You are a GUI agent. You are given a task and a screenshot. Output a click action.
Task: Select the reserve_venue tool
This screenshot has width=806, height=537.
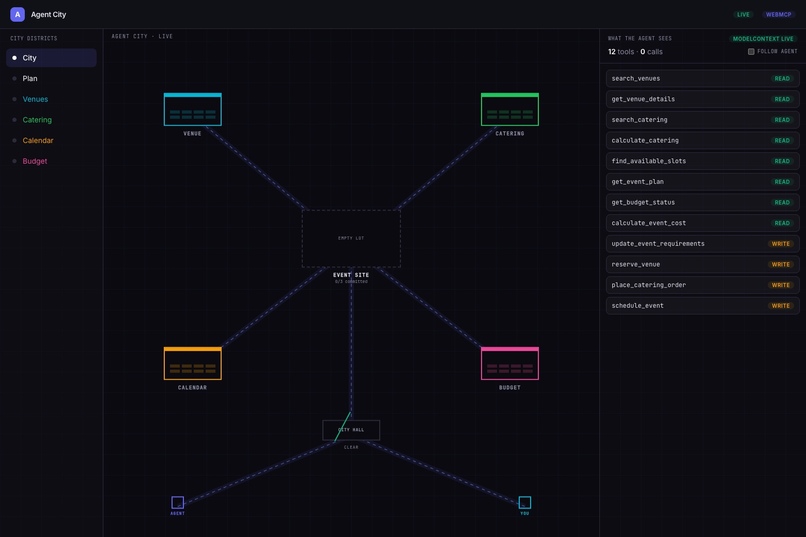click(703, 264)
